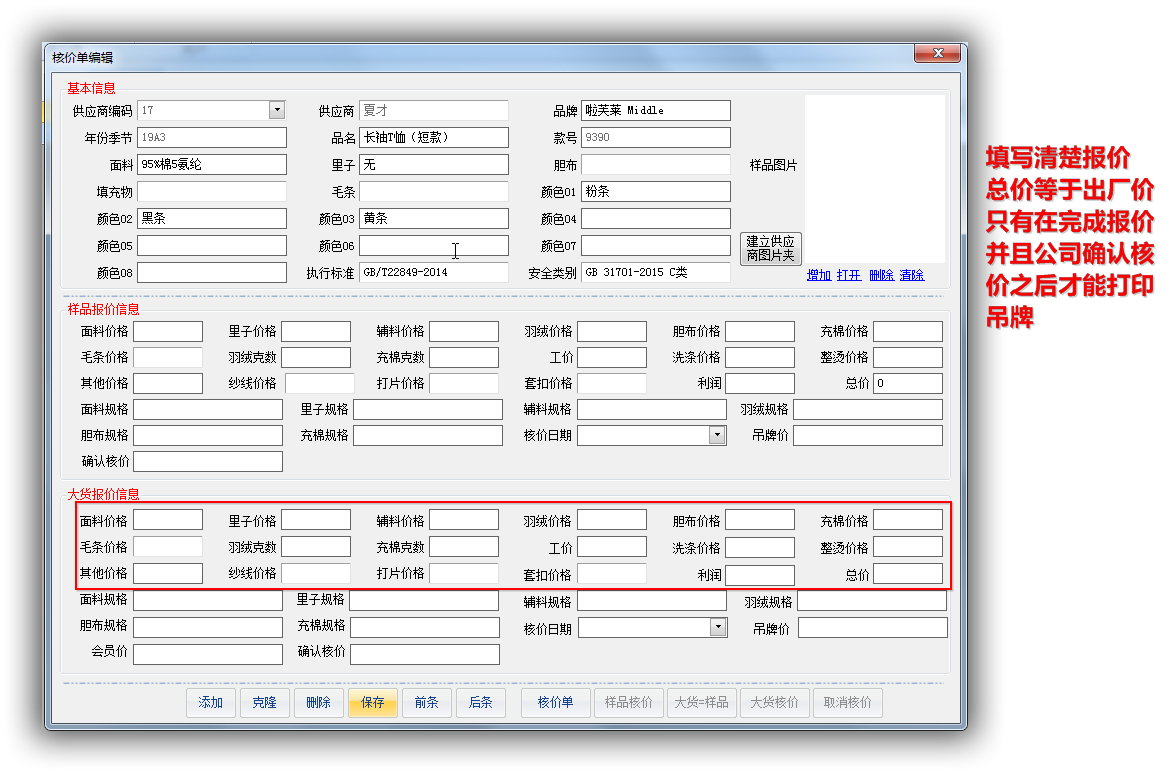Expand the sample 核价日期 date dropdown
Viewport: 1171px width, 773px height.
tap(717, 435)
